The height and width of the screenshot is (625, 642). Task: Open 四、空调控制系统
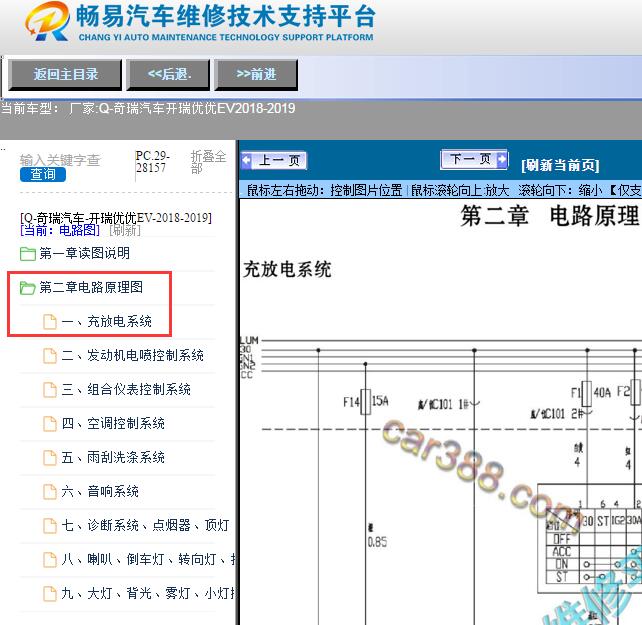pos(113,423)
